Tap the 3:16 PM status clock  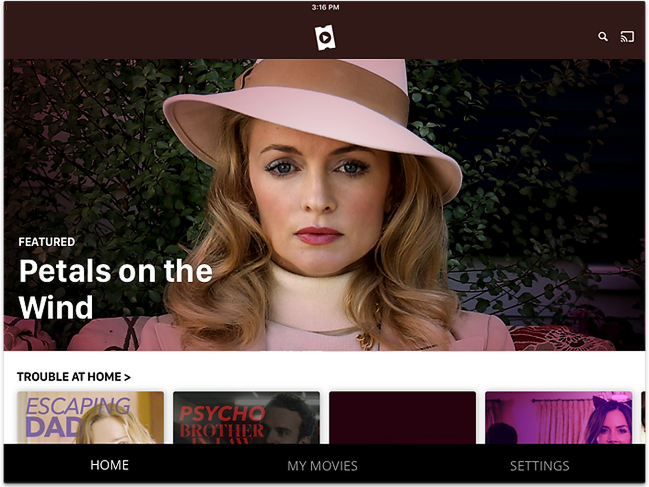325,7
